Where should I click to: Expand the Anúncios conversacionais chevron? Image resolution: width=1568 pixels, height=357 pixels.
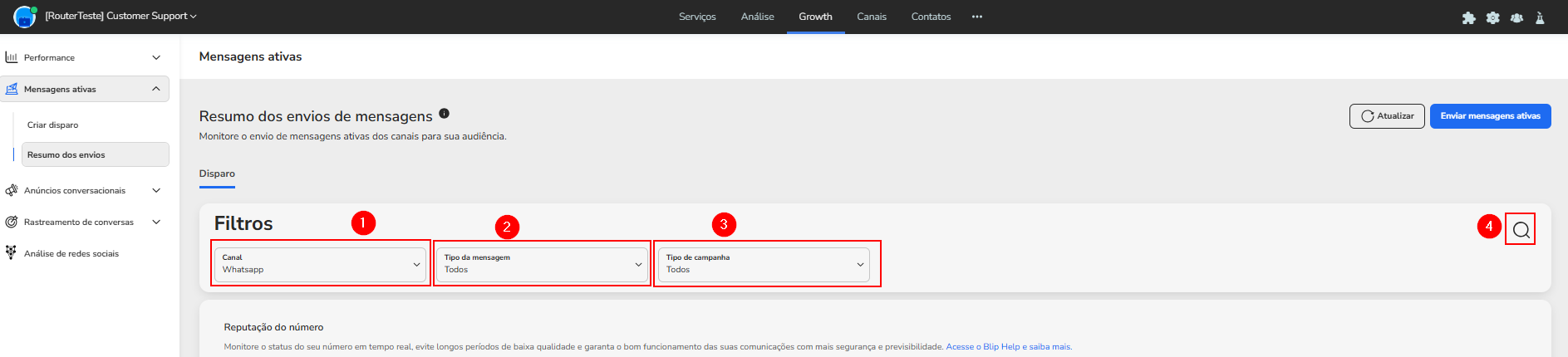pyautogui.click(x=156, y=190)
